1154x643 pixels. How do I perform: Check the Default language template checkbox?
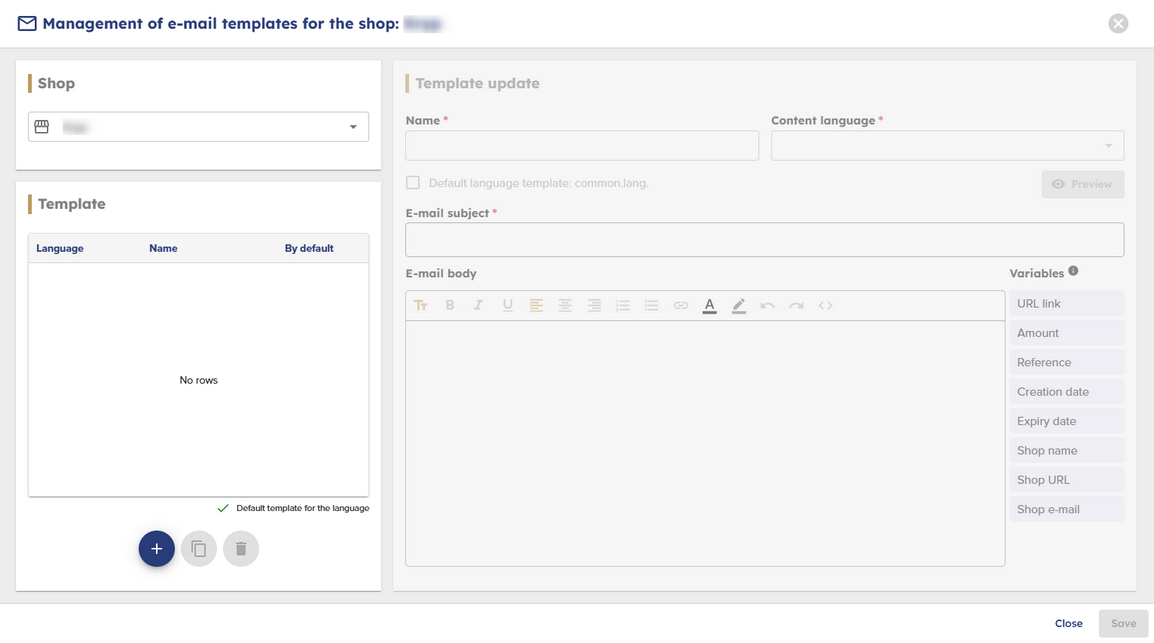(x=413, y=182)
